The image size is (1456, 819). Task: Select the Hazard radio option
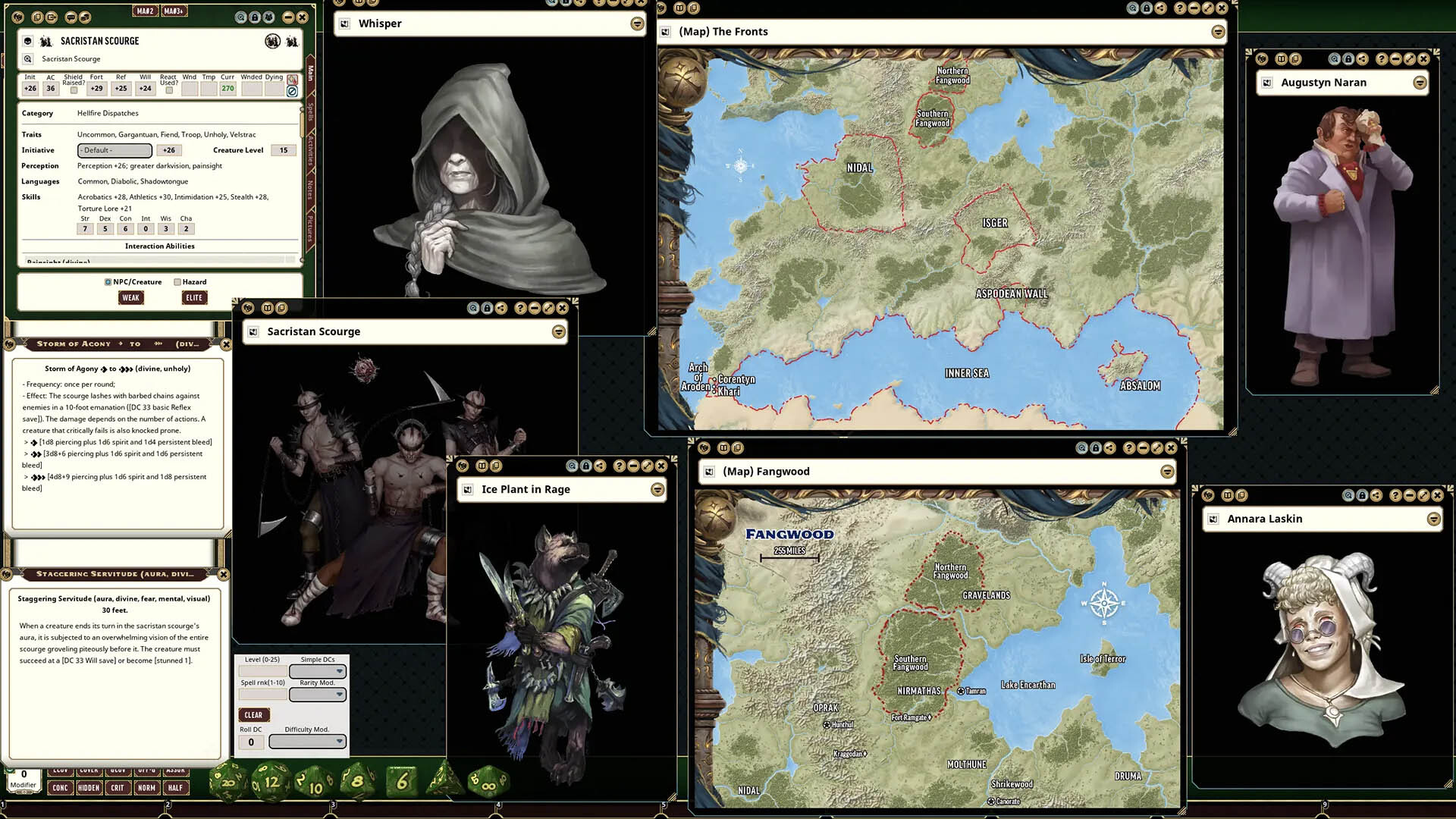tap(177, 282)
